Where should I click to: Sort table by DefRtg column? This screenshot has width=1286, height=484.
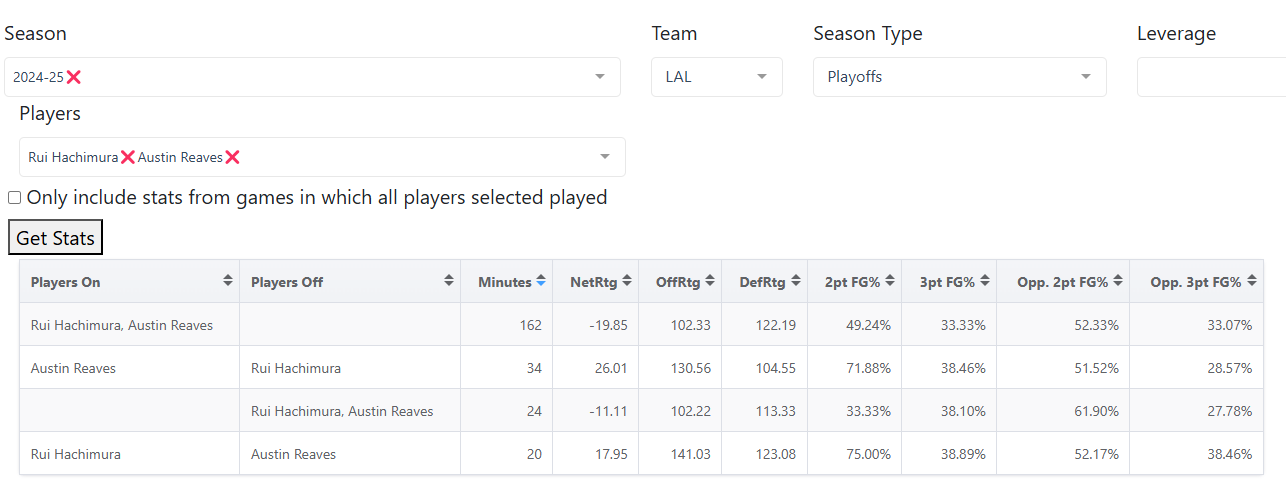[795, 282]
